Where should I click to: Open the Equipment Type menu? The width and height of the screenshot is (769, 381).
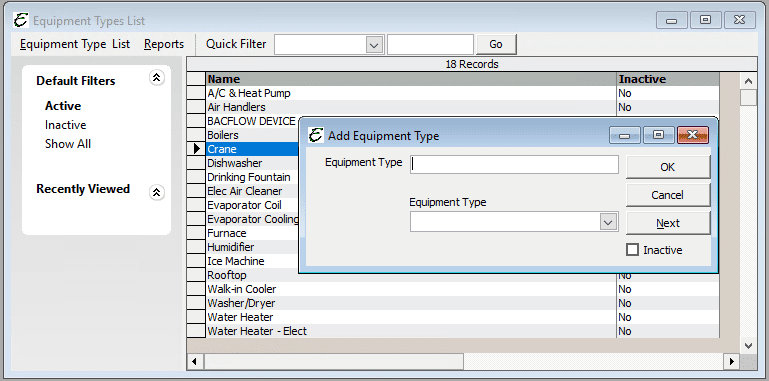coord(63,44)
